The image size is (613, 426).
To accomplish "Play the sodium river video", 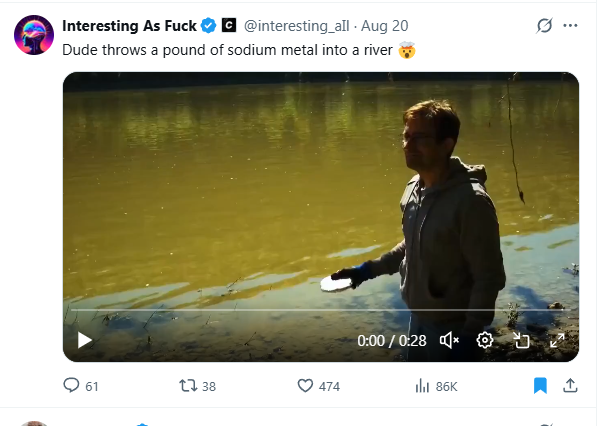I will tap(85, 340).
